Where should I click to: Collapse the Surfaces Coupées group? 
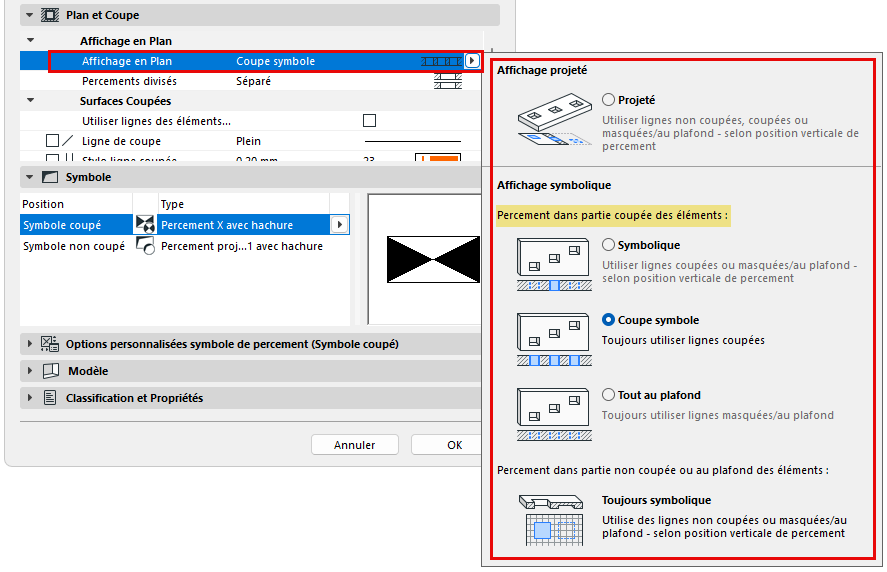coord(31,101)
